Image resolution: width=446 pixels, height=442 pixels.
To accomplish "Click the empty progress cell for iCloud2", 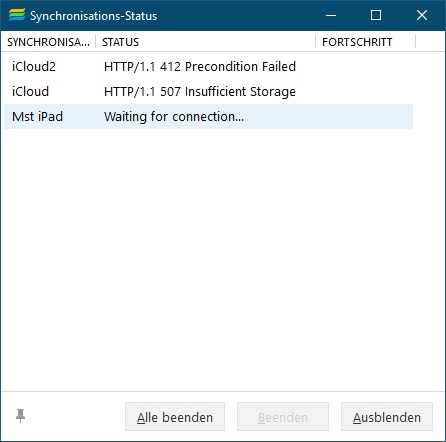I will pos(364,67).
